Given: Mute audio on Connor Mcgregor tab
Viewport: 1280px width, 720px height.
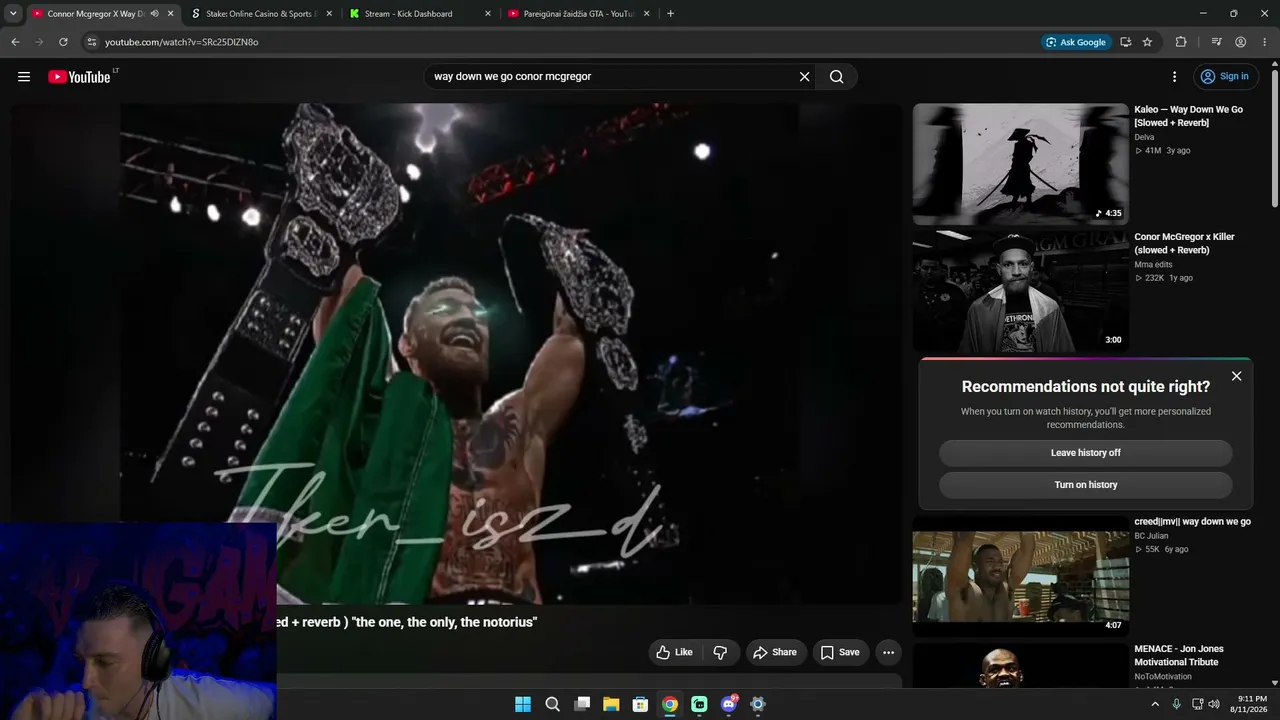Looking at the screenshot, I should [x=155, y=14].
